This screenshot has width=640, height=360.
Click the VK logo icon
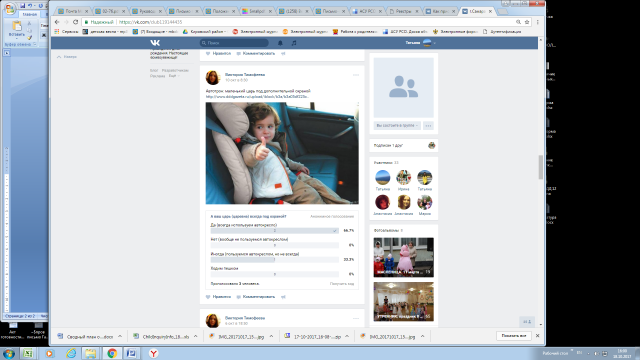pos(155,43)
